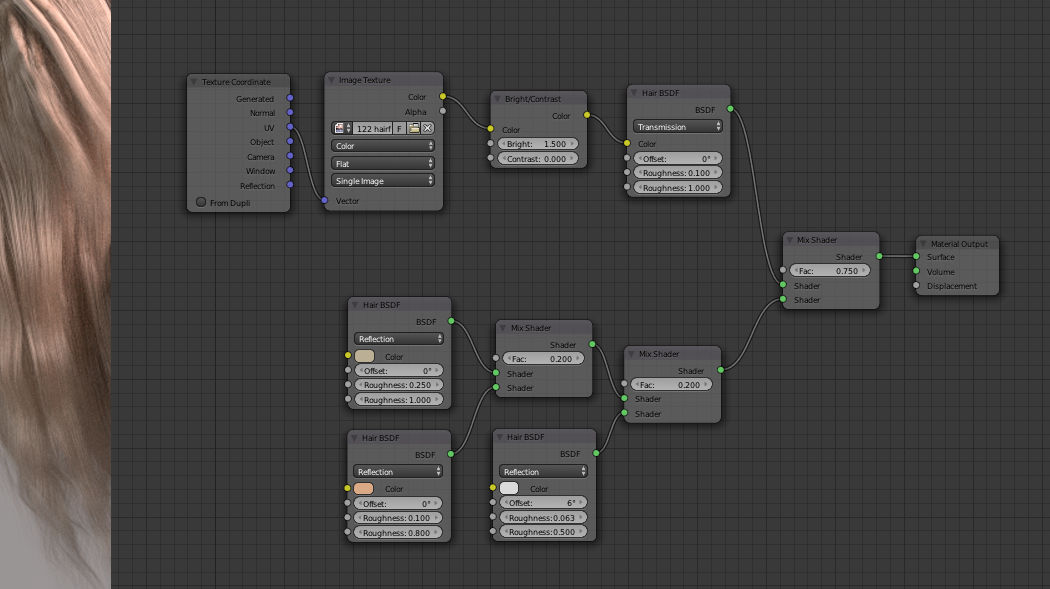Click the Roughness: 0.063 field

[x=544, y=517]
